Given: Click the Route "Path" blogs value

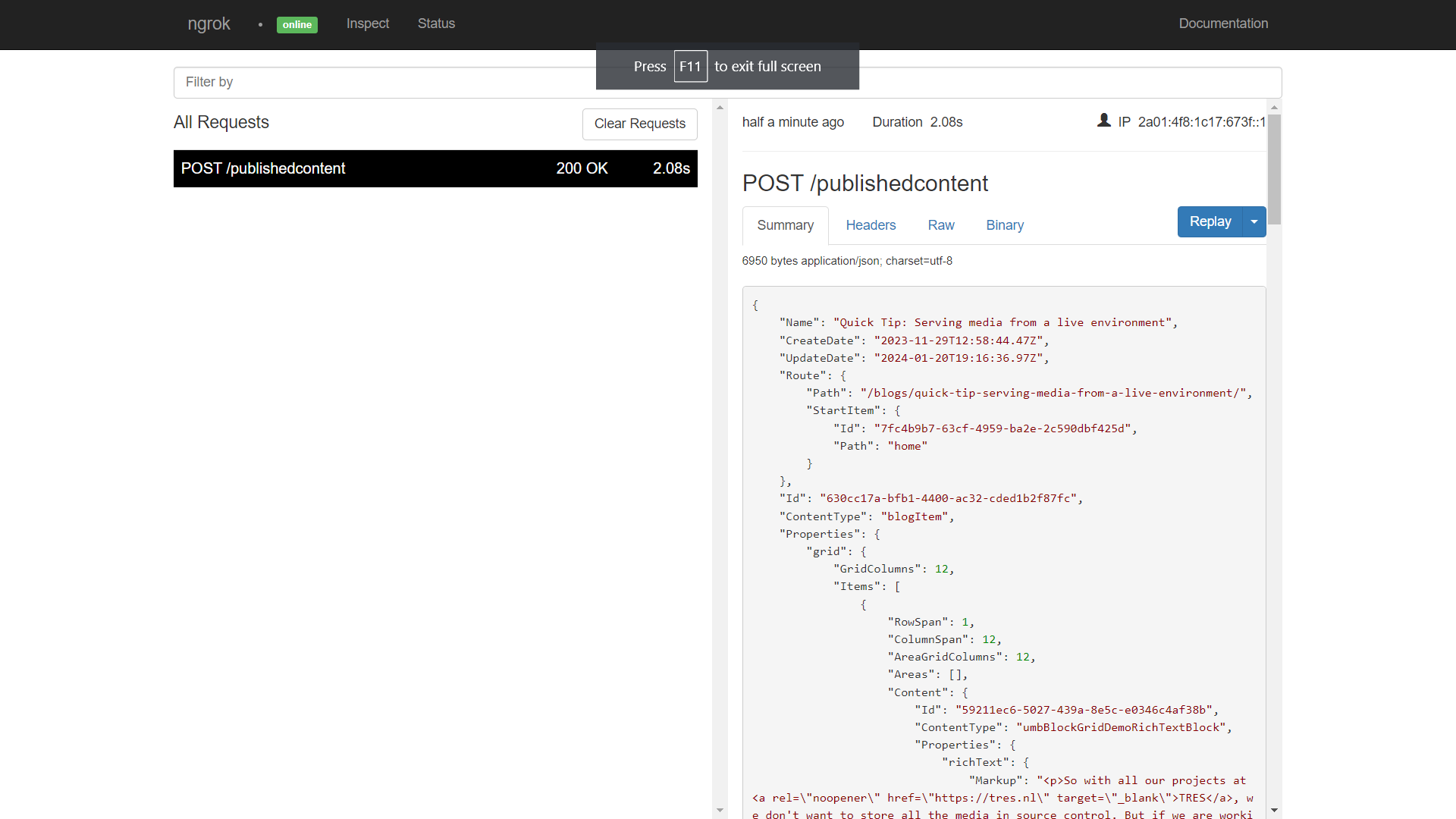Looking at the screenshot, I should (1053, 393).
